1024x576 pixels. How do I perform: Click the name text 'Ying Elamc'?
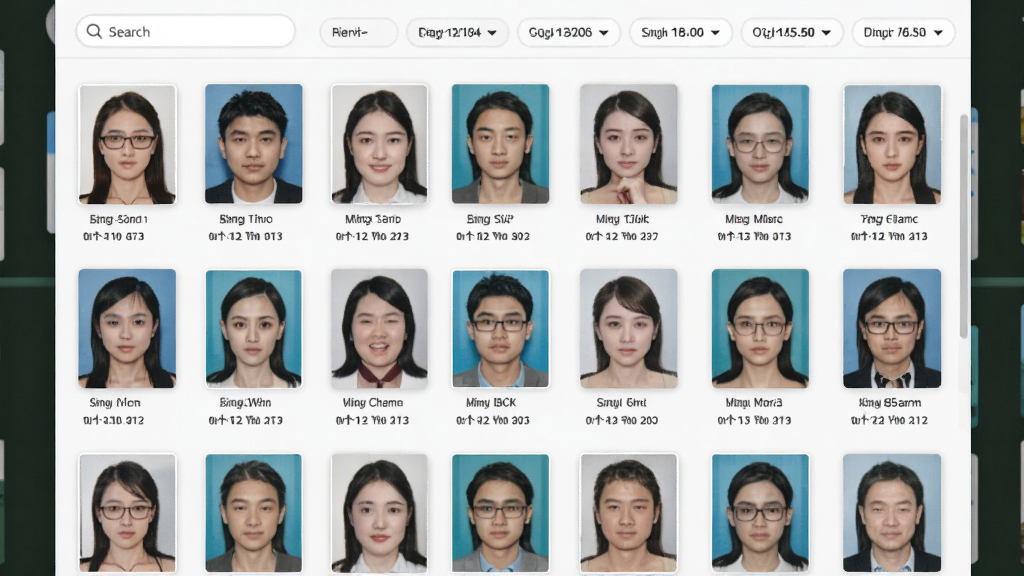(x=889, y=219)
